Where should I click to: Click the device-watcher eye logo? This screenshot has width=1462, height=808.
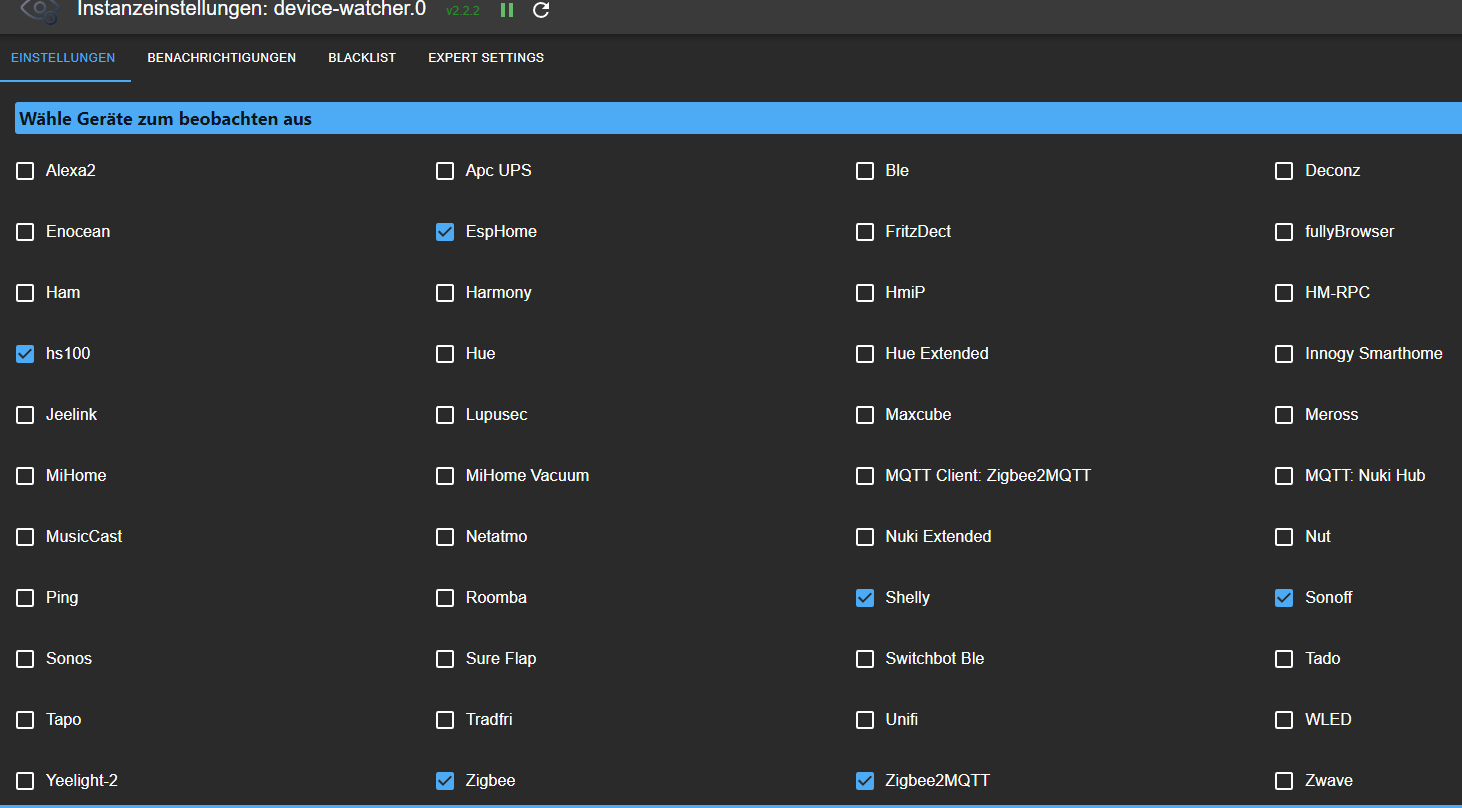38,9
